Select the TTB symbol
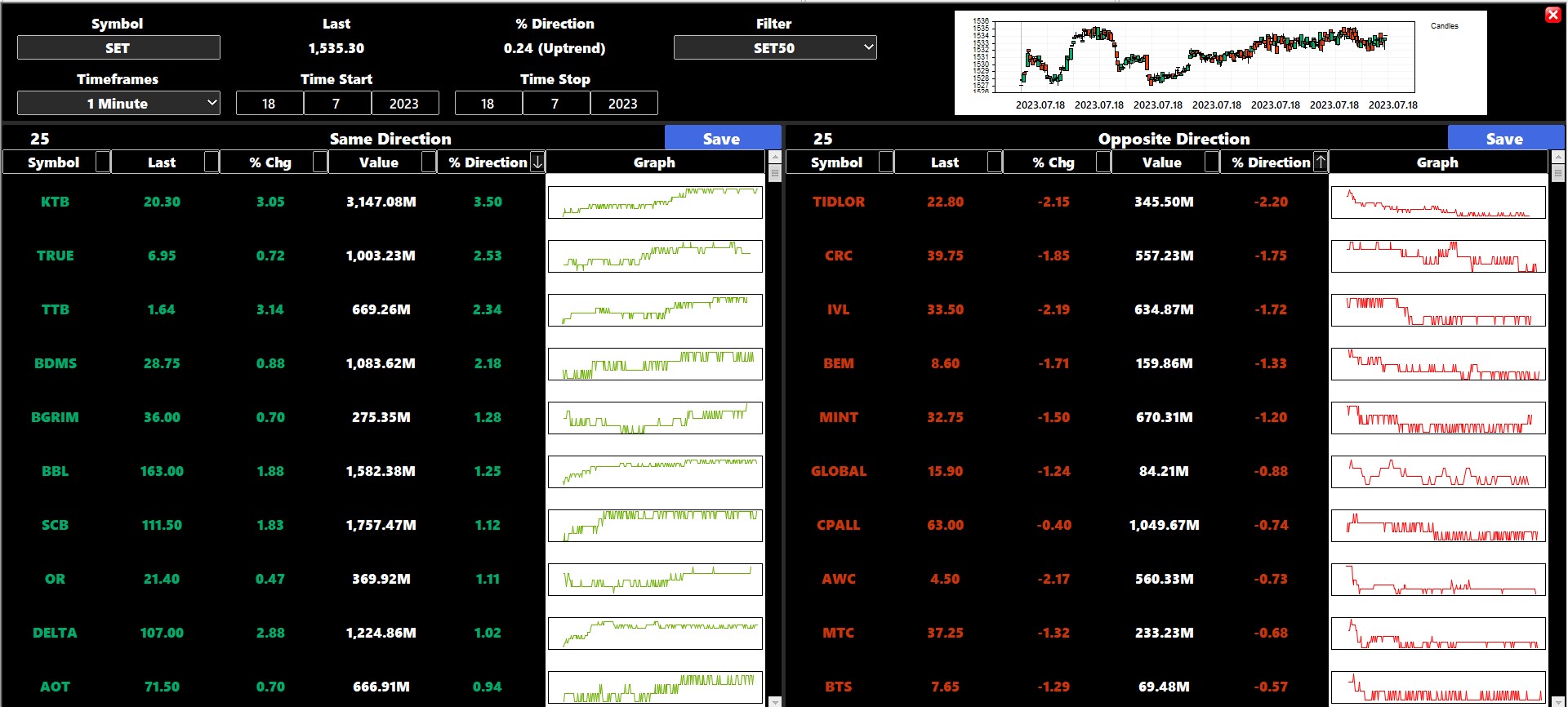The width and height of the screenshot is (1568, 707). click(55, 309)
